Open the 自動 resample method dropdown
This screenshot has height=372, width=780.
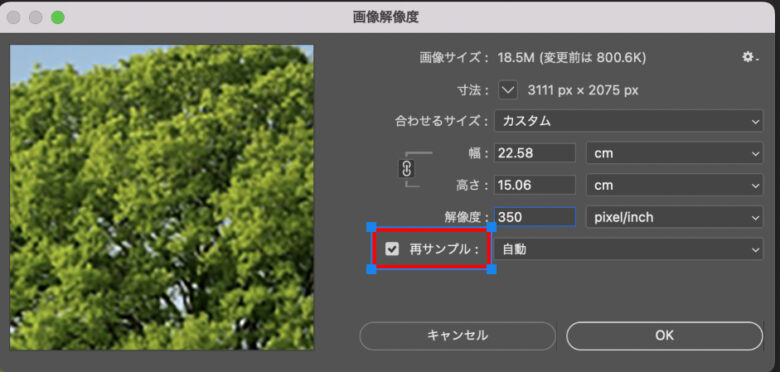tap(628, 249)
